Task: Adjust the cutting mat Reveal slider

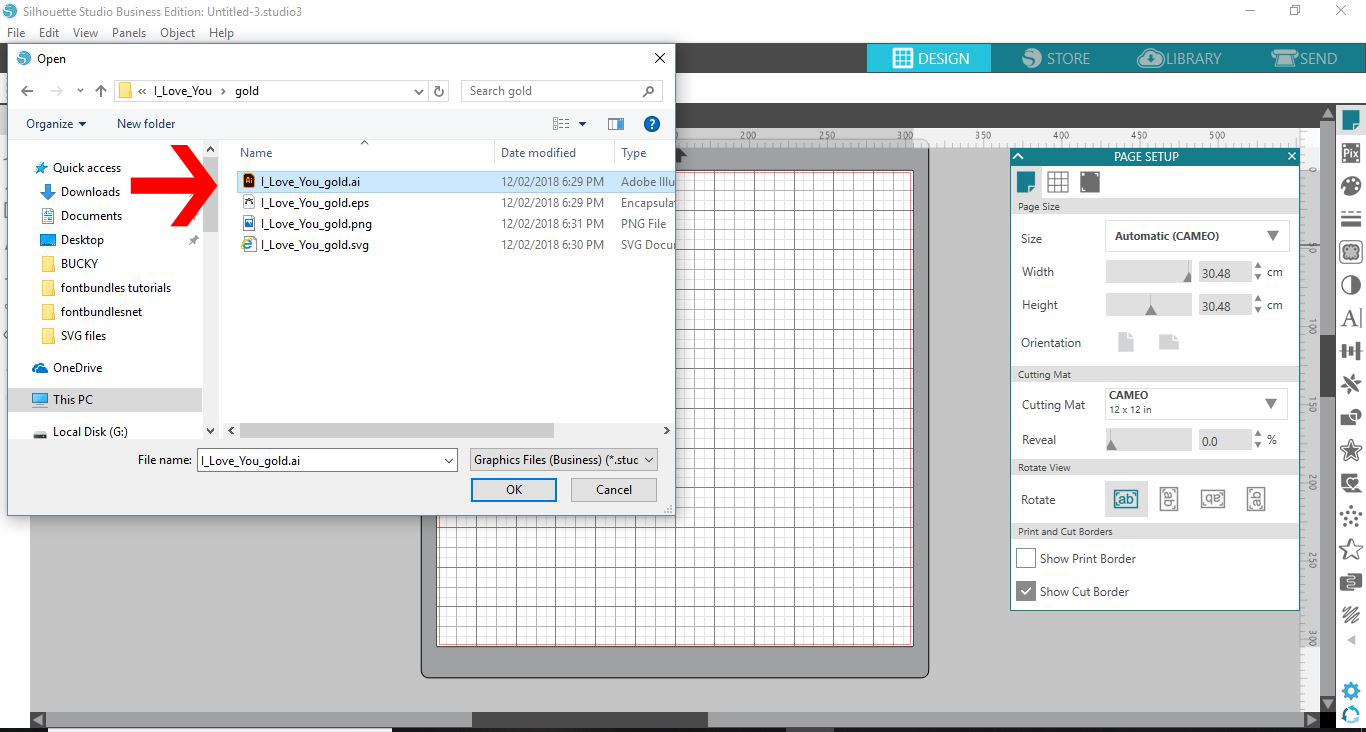Action: tap(1150, 440)
